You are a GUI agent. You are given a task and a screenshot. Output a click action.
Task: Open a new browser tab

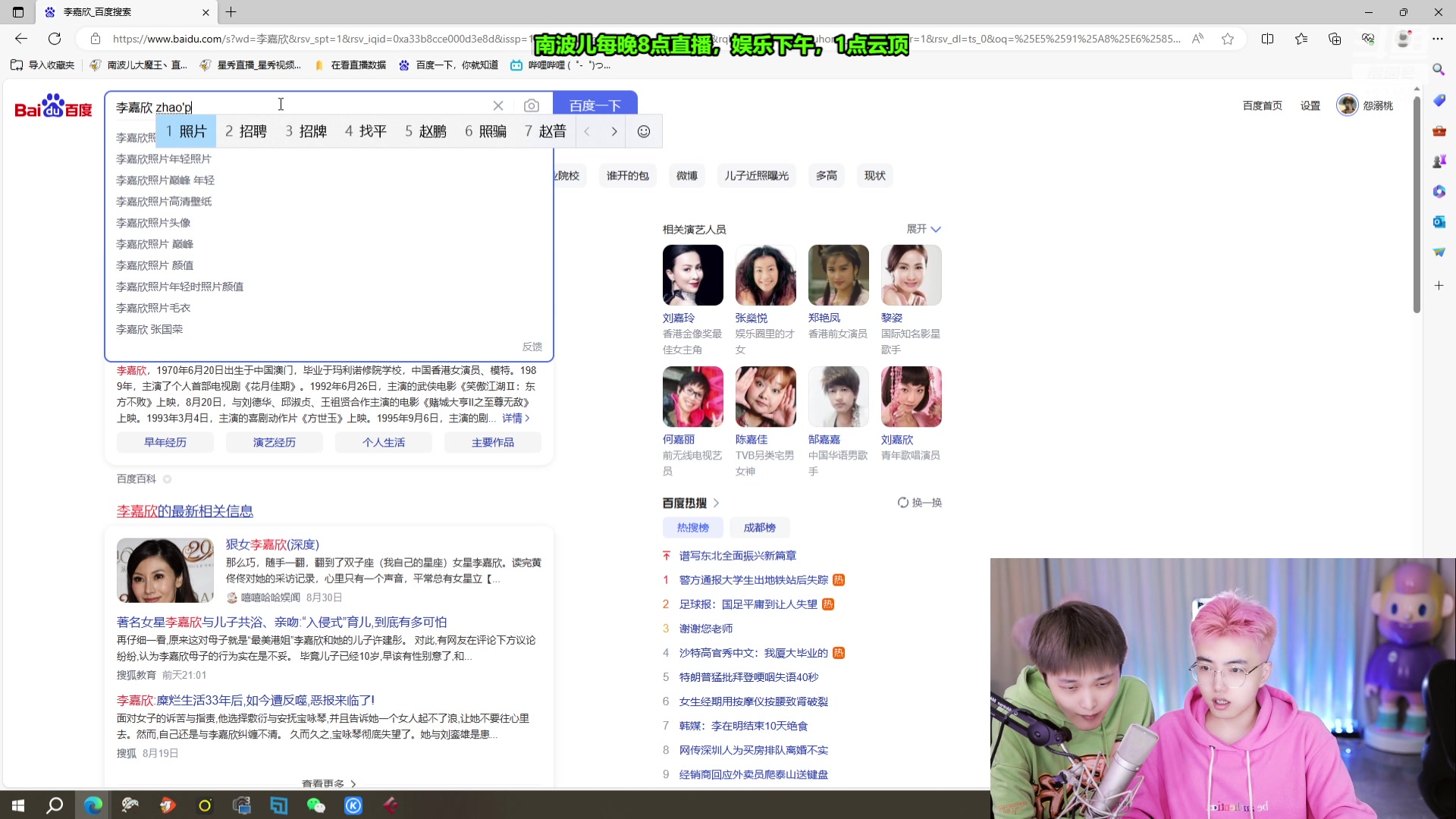coord(231,12)
